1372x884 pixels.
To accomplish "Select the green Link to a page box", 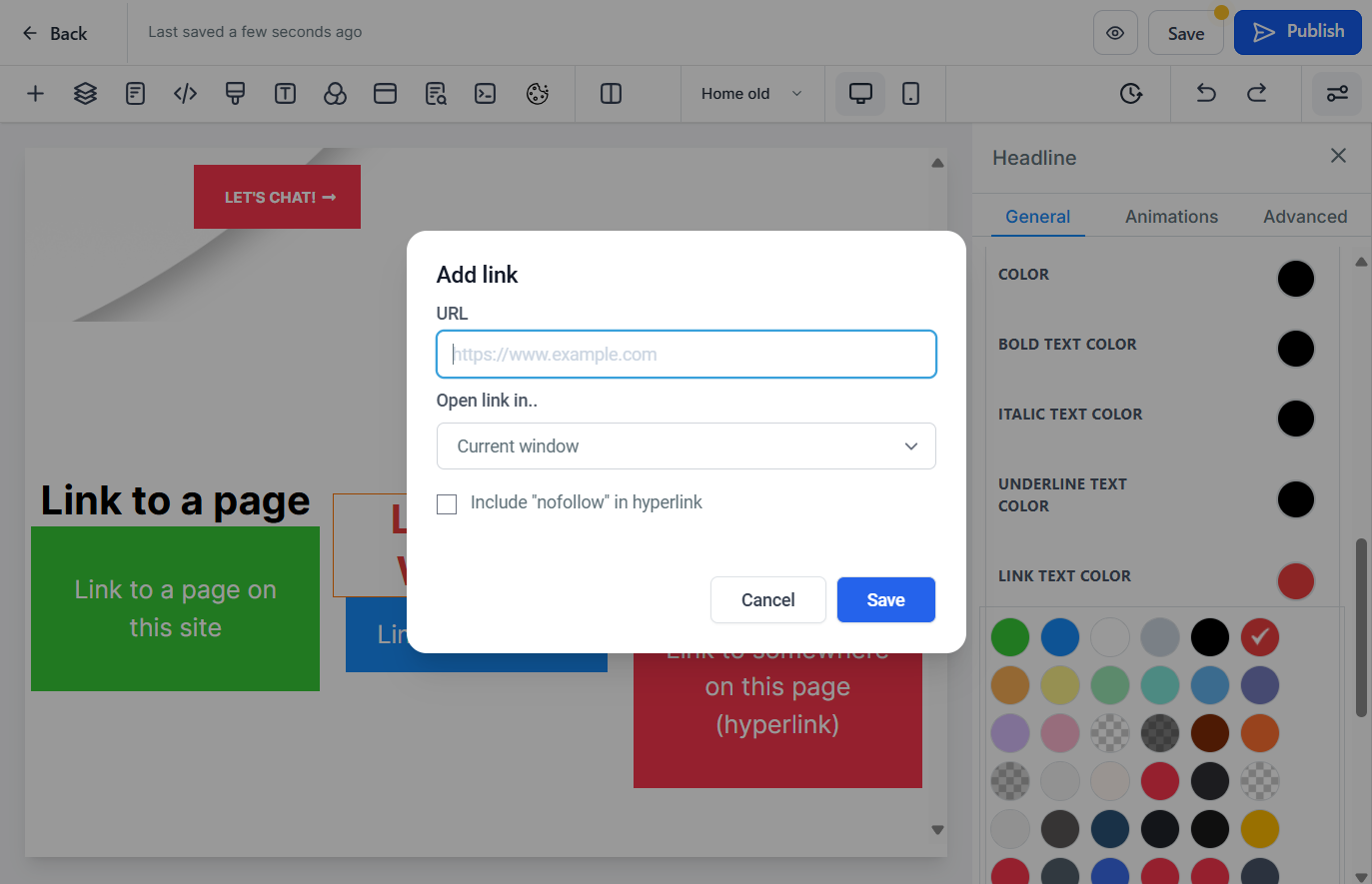I will pyautogui.click(x=175, y=608).
